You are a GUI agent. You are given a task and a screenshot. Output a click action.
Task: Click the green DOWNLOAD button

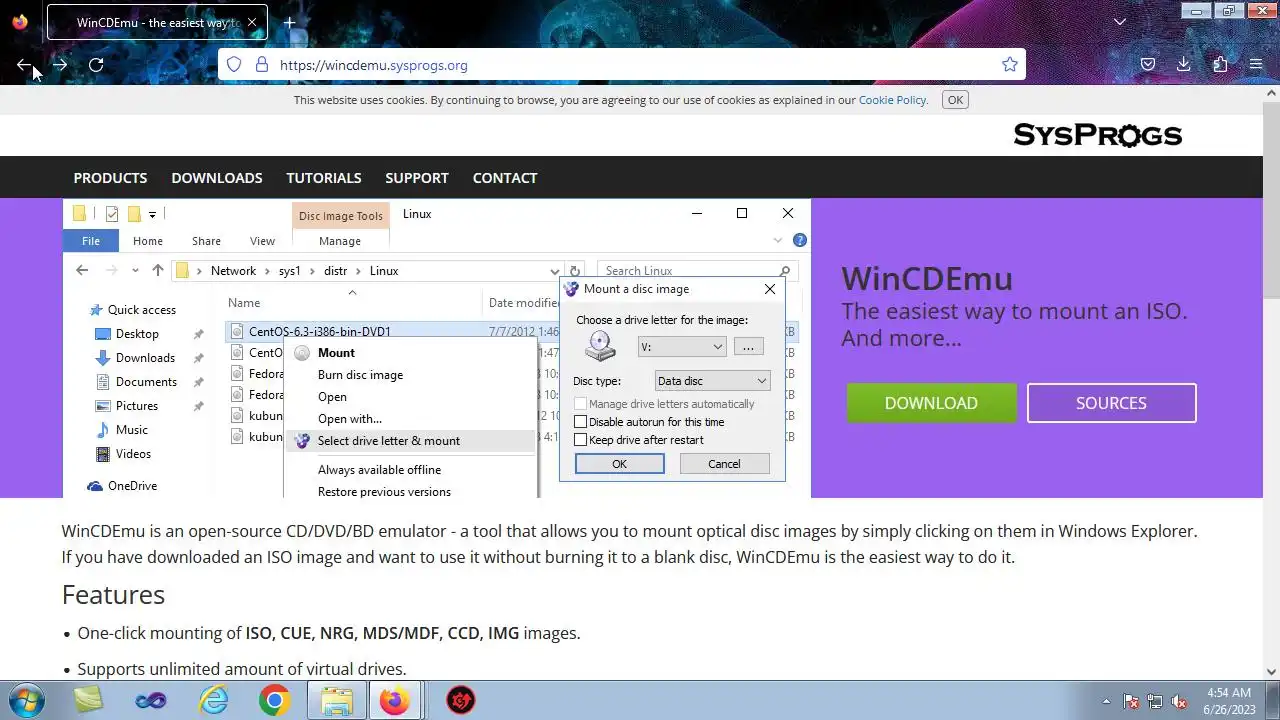pos(931,403)
